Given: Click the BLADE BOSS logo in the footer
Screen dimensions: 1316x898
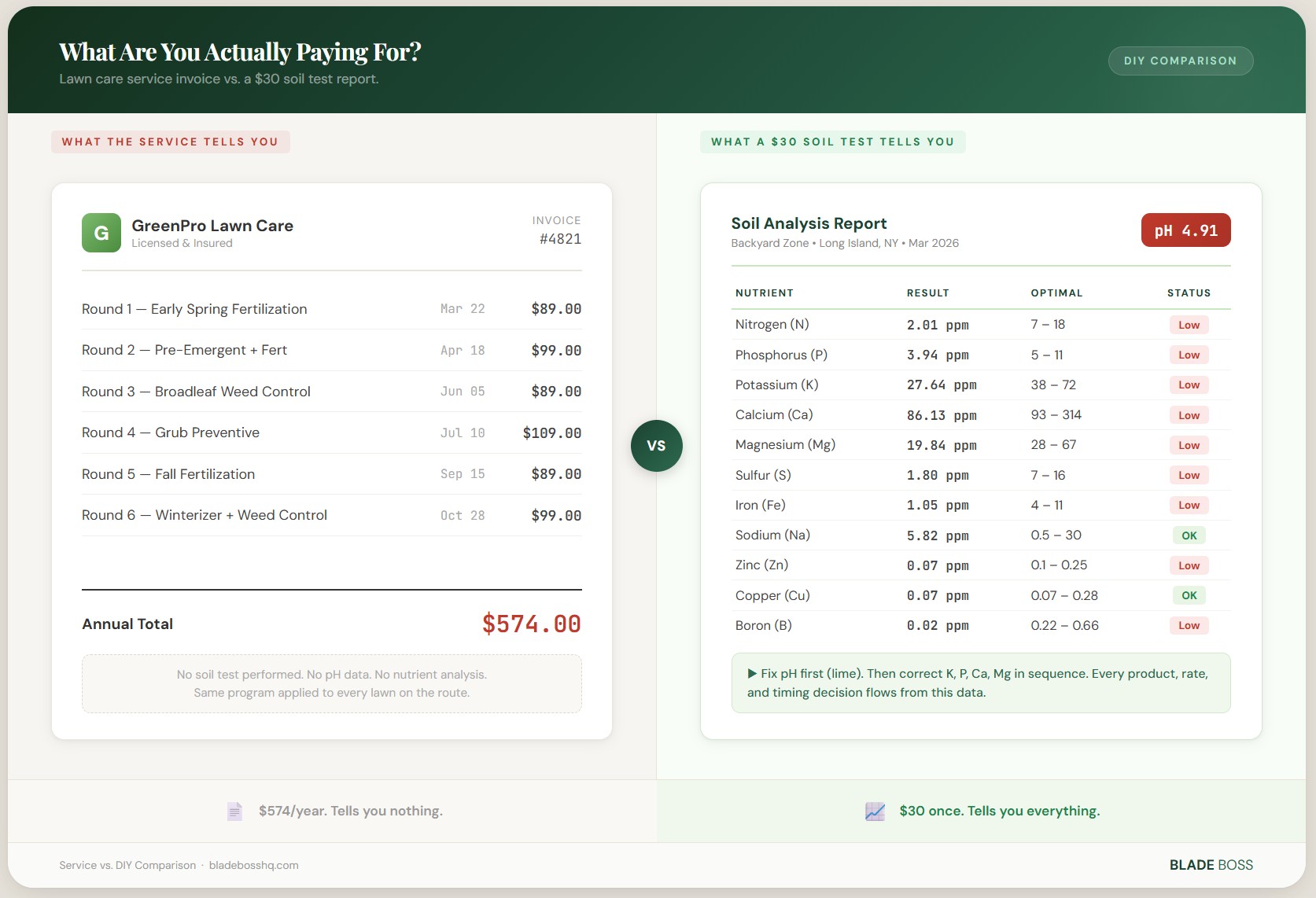Looking at the screenshot, I should pos(1210,865).
